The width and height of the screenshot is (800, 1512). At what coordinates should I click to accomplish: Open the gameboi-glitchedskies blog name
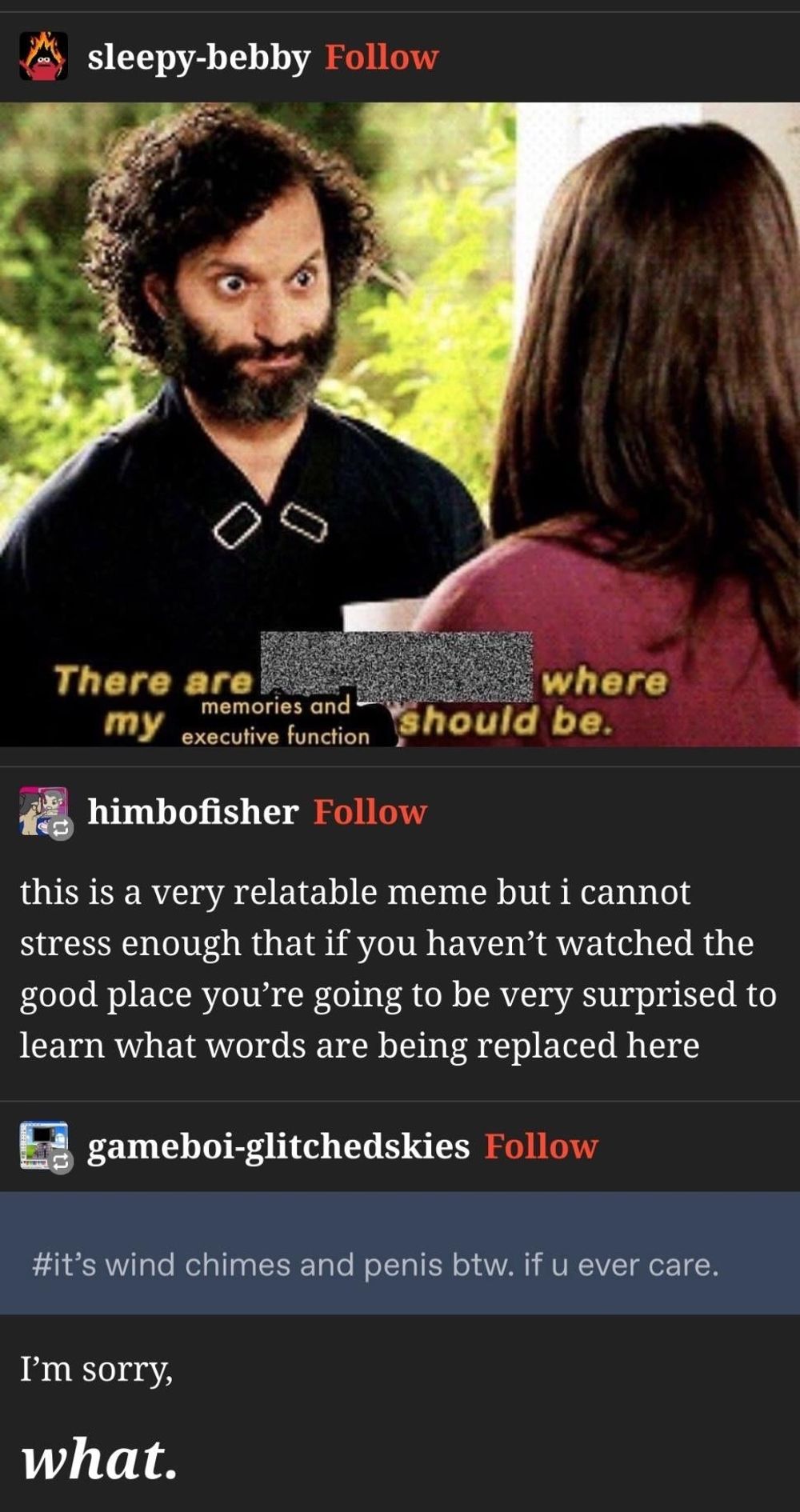point(278,1146)
